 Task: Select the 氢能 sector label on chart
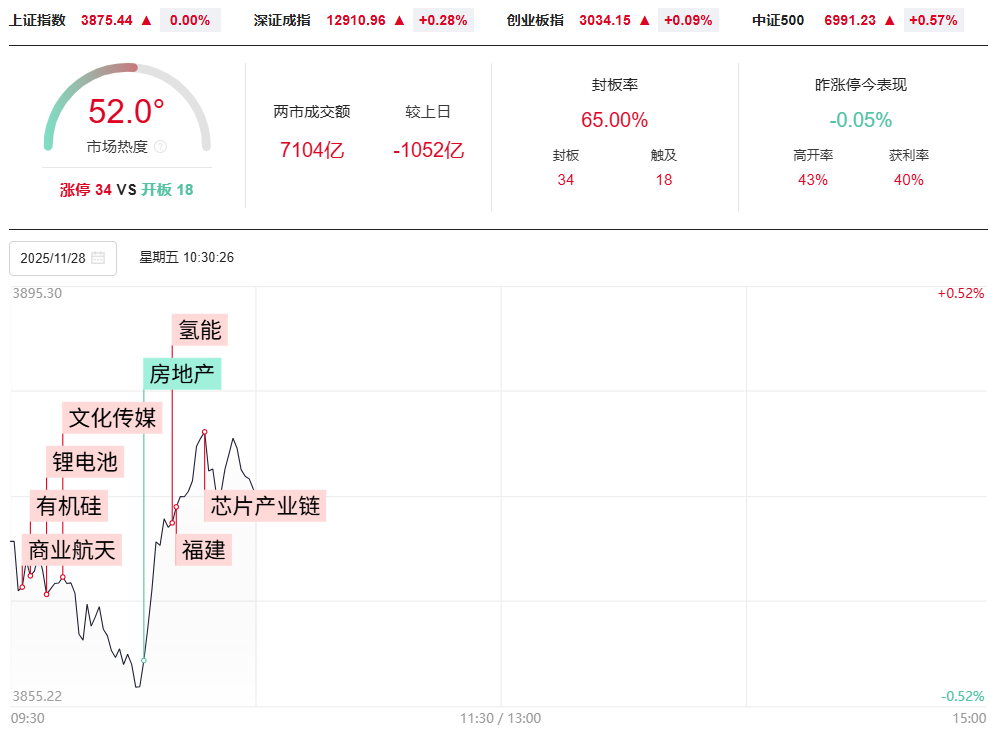tap(200, 329)
